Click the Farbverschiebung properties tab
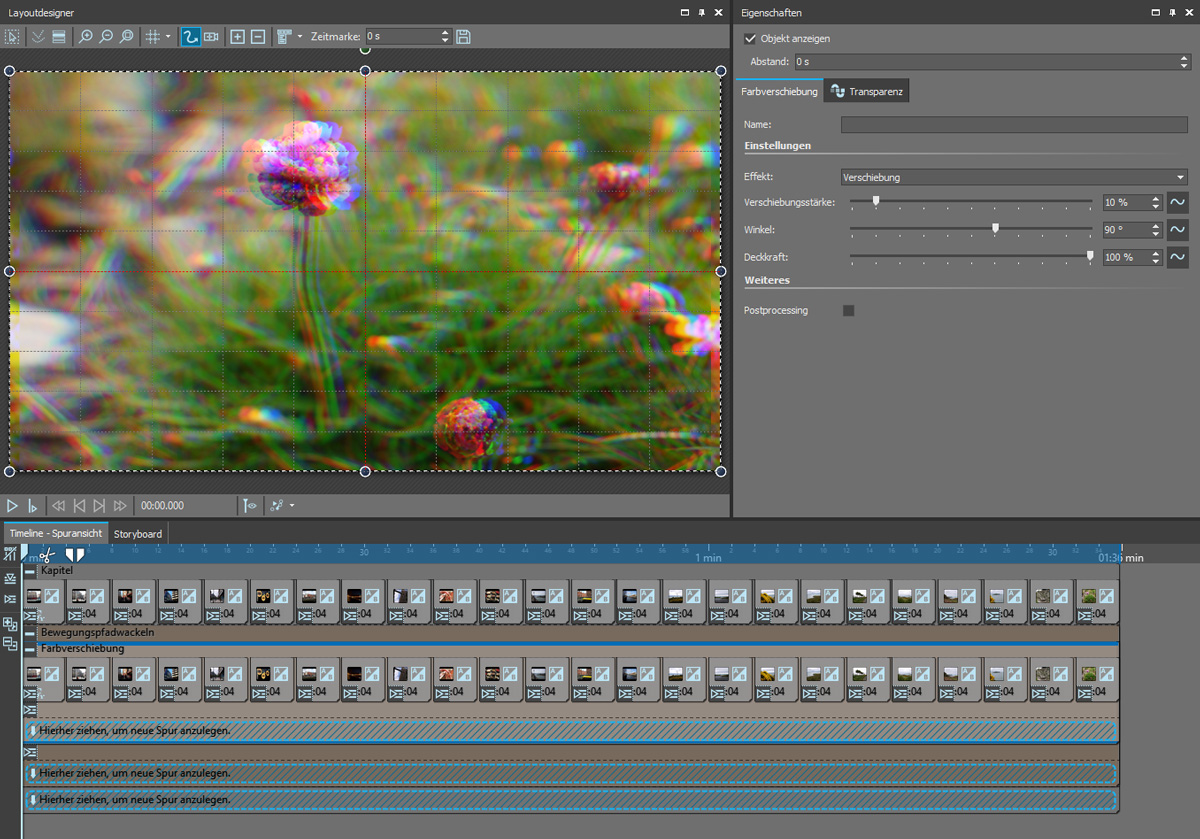This screenshot has width=1200, height=839. tap(779, 92)
